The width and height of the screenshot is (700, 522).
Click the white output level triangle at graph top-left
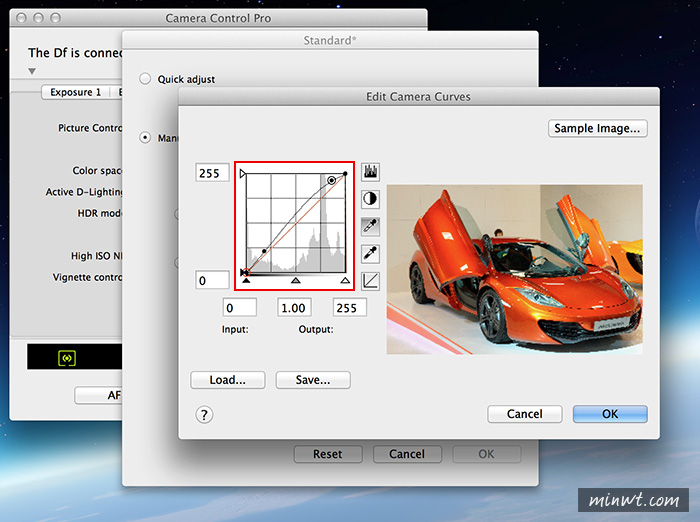[x=242, y=173]
